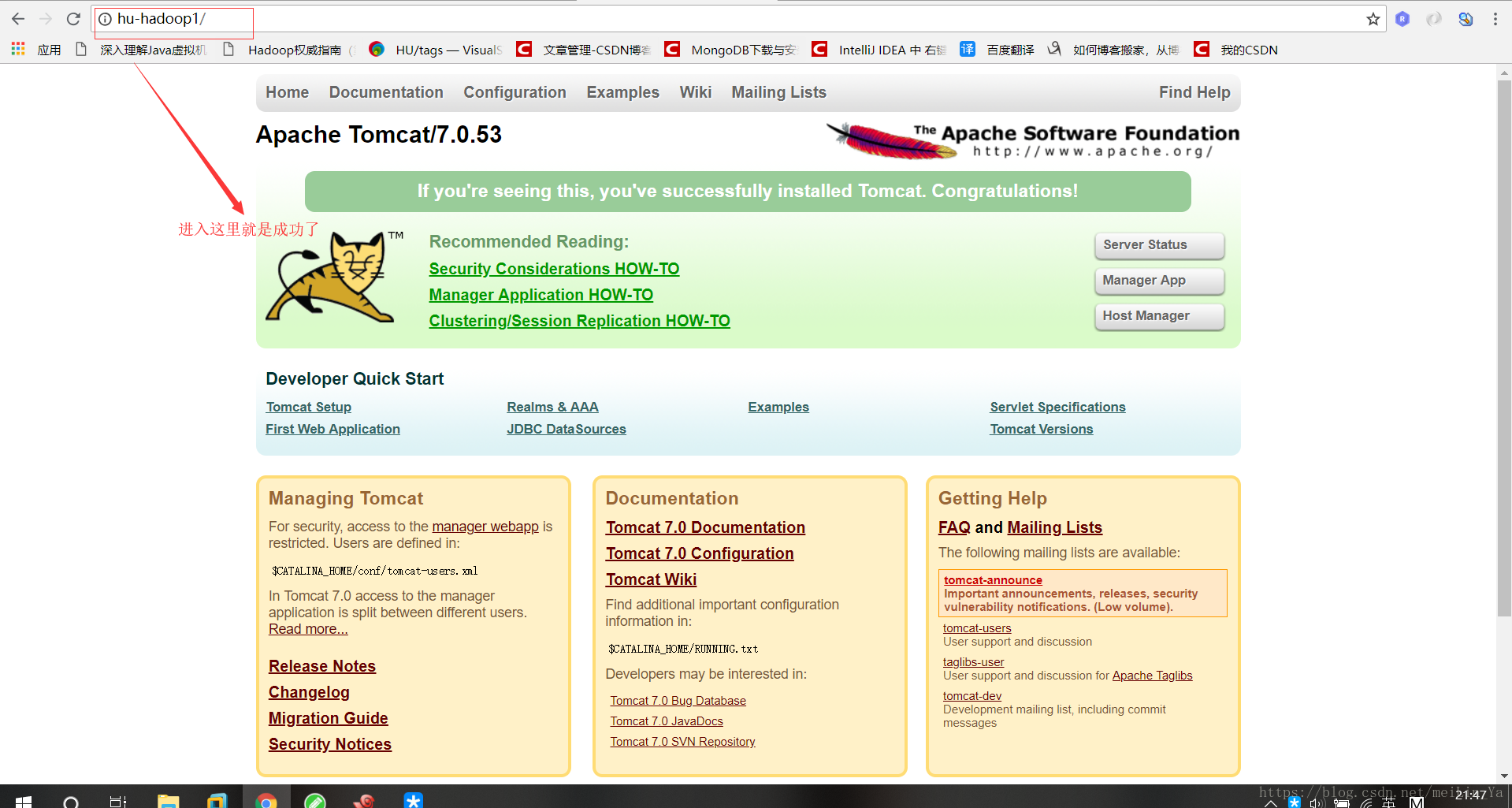Open the 深入理解Java虚拟机 bookmark
Screen dimensions: 1512x808
click(x=142, y=50)
